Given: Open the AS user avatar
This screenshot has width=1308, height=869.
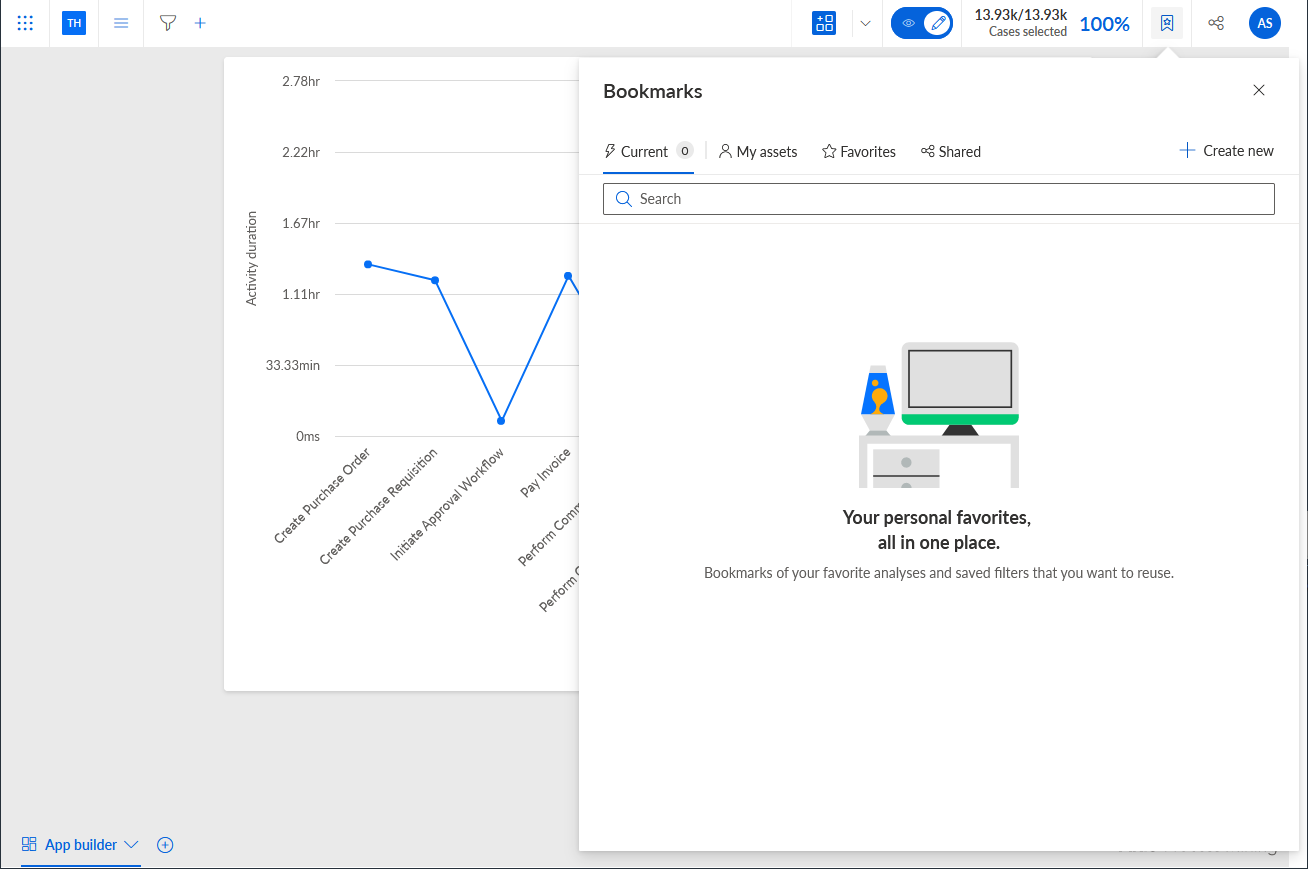Looking at the screenshot, I should pos(1265,23).
